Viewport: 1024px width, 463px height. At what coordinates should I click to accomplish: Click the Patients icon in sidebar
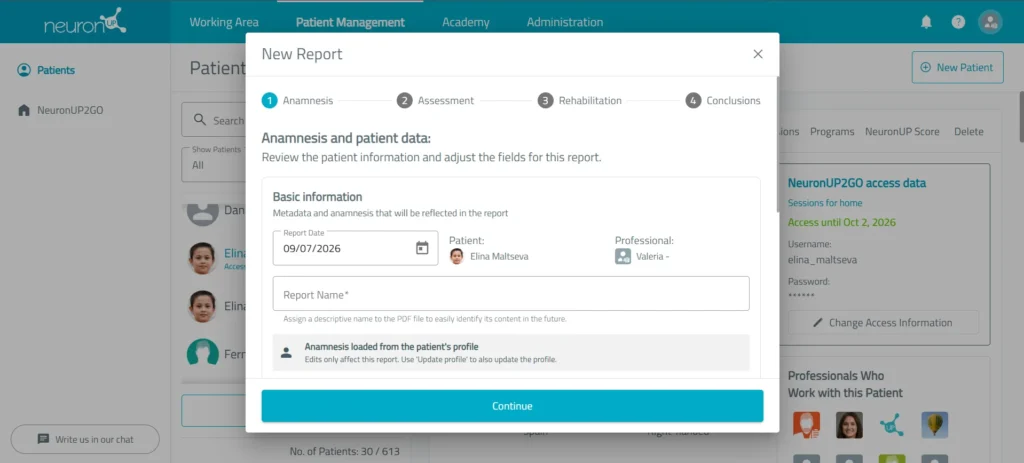pyautogui.click(x=24, y=70)
